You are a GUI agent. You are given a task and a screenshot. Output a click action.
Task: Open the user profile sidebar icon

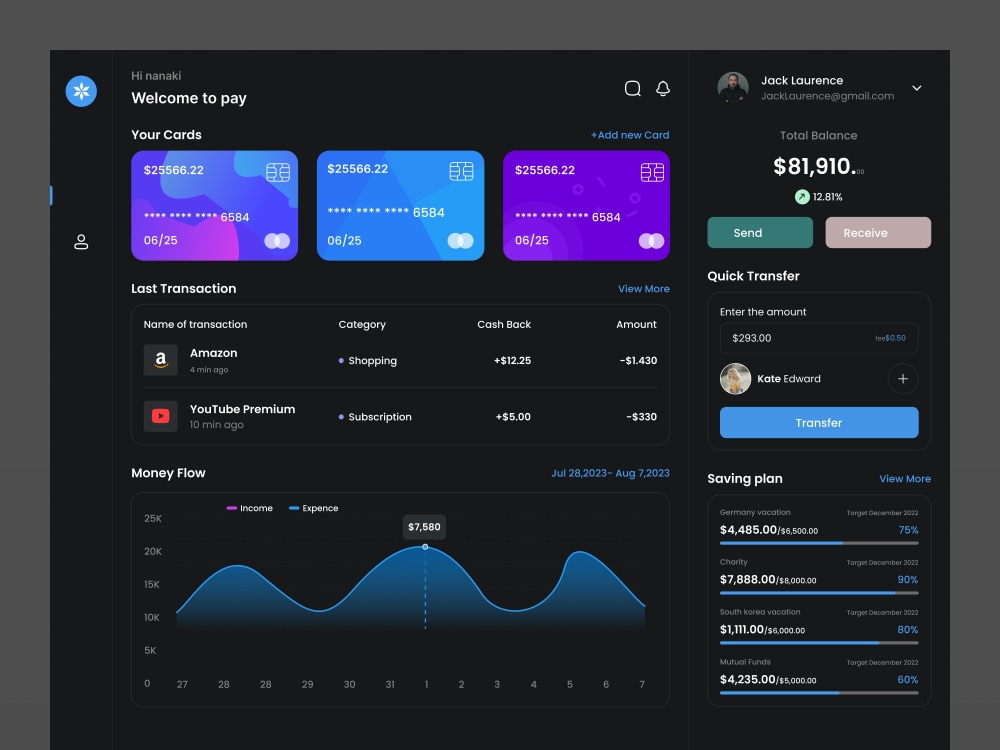pos(81,242)
